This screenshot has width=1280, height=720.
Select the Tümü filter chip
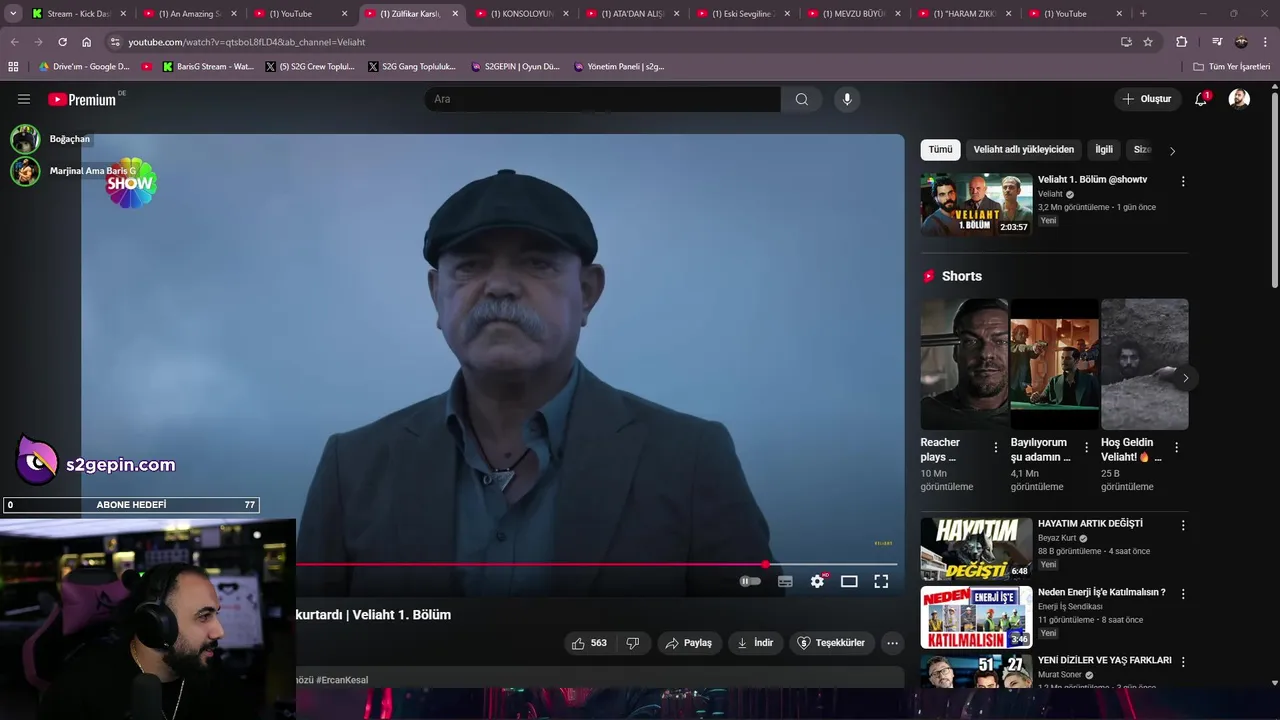pos(940,150)
